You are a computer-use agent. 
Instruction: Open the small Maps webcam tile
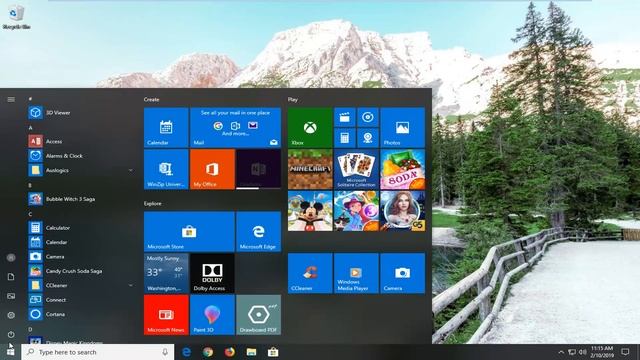click(x=368, y=138)
